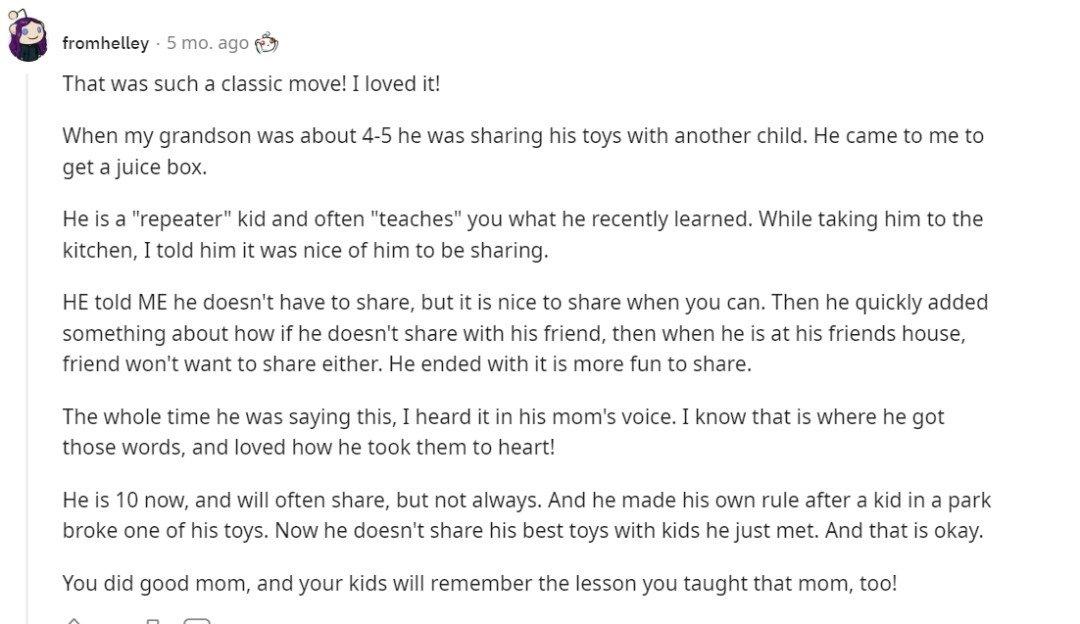The height and width of the screenshot is (624, 1080).
Task: Downvote fromhelley's comment
Action: point(153,621)
